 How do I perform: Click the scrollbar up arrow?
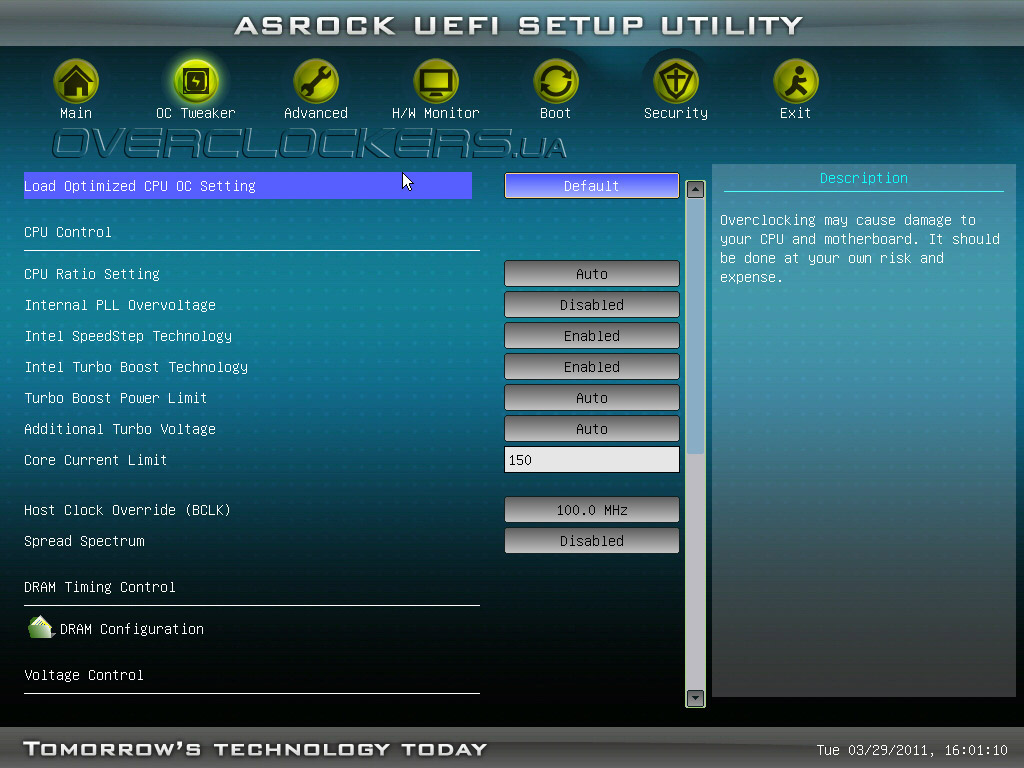696,189
